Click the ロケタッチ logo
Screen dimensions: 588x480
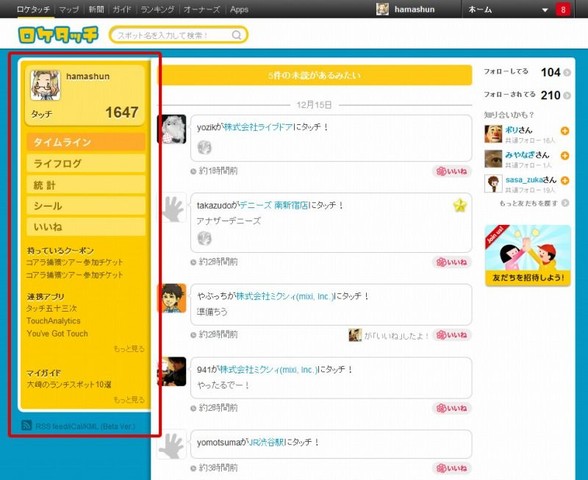(58, 35)
